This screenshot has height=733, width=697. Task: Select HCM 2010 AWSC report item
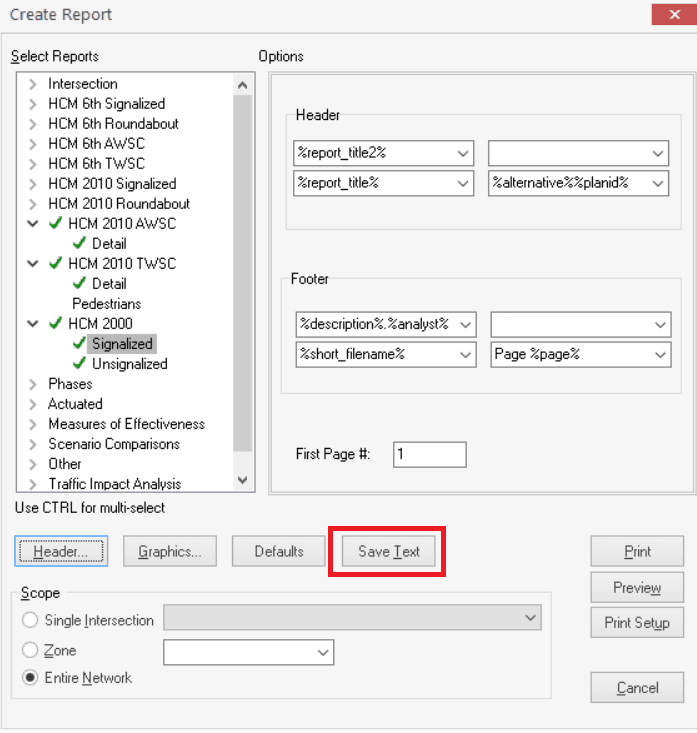122,224
